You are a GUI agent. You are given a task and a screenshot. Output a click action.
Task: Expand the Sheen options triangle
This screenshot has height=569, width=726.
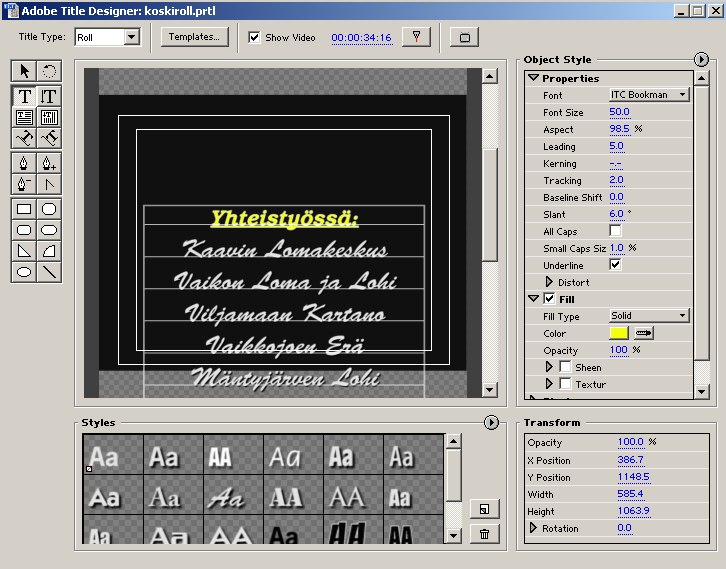click(549, 367)
